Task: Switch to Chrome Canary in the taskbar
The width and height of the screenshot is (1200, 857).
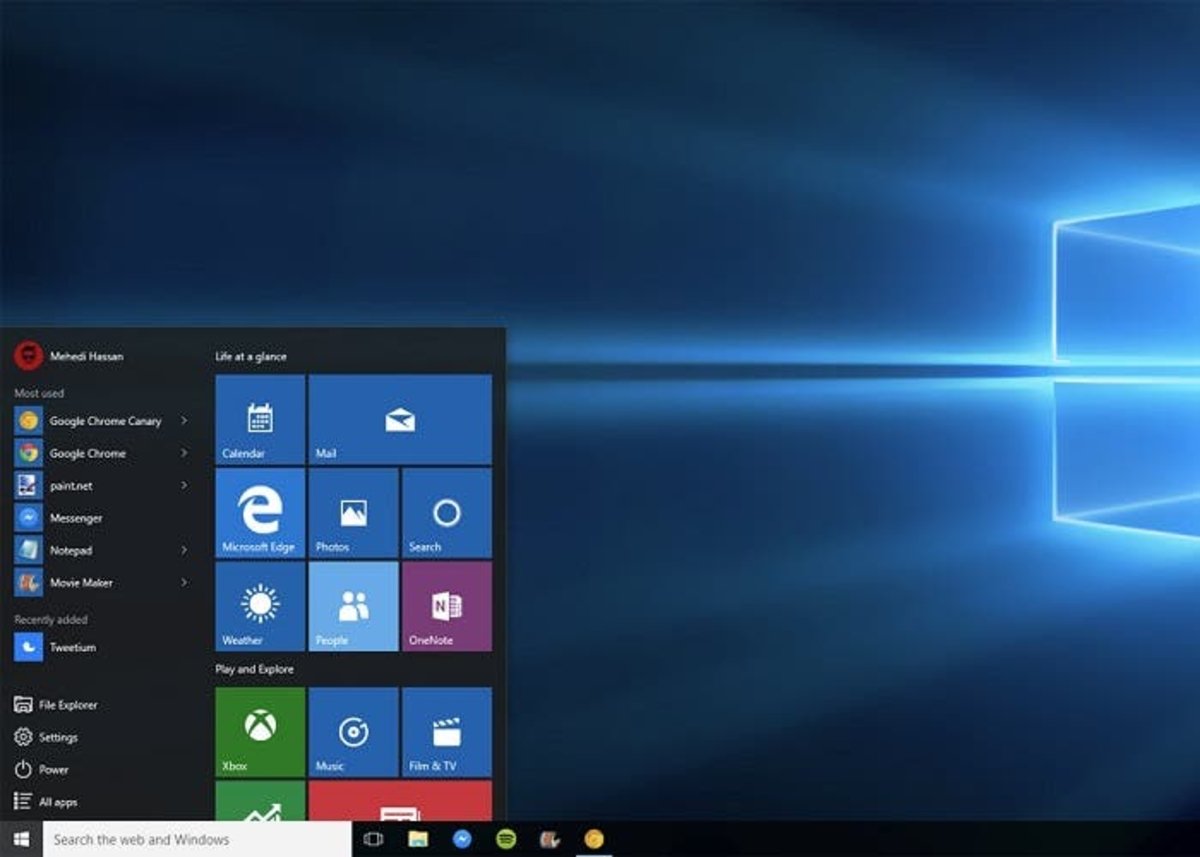Action: point(594,839)
